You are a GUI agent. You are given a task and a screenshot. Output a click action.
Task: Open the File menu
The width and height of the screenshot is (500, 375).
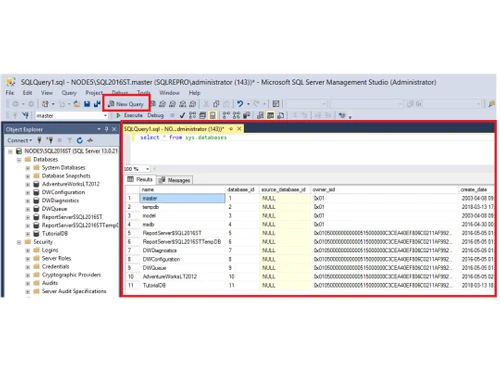(x=10, y=93)
